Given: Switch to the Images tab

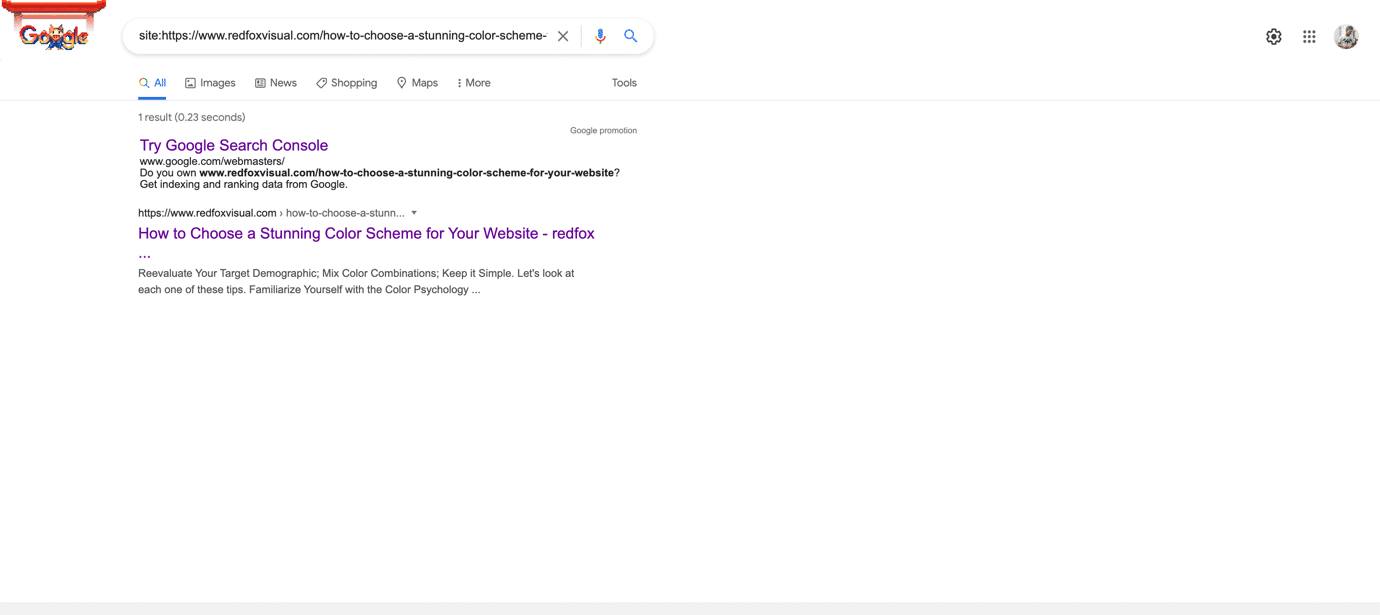Looking at the screenshot, I should tap(216, 82).
